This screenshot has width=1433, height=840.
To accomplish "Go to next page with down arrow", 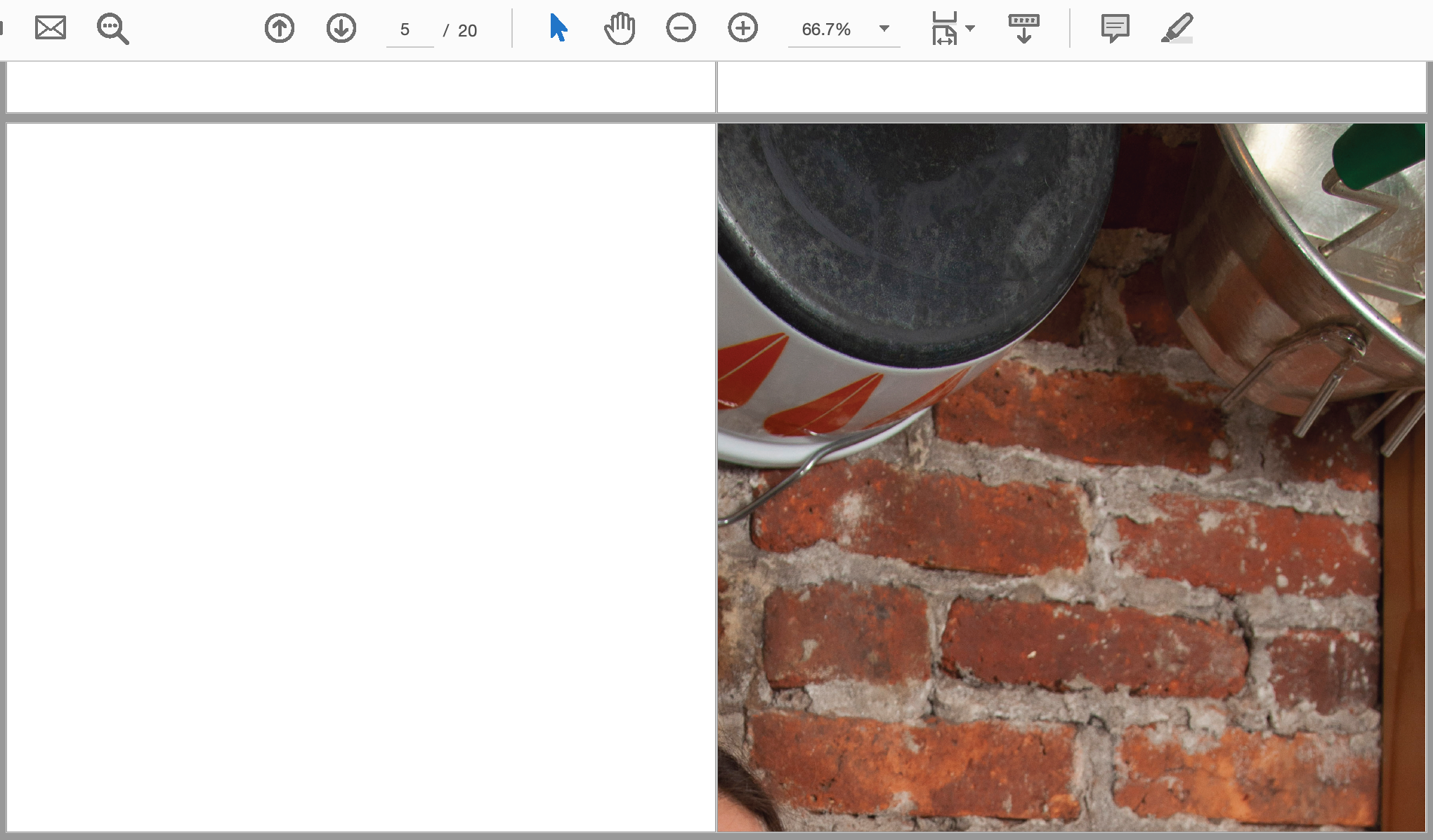I will pos(341,29).
